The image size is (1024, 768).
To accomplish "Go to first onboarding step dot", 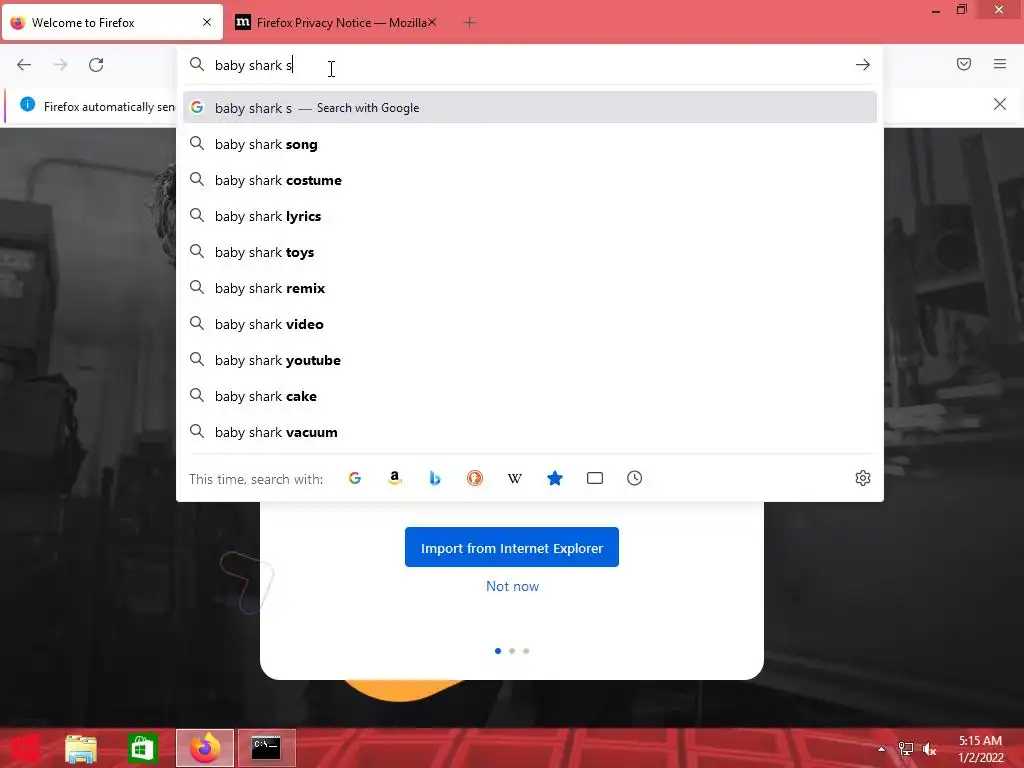I will (498, 650).
